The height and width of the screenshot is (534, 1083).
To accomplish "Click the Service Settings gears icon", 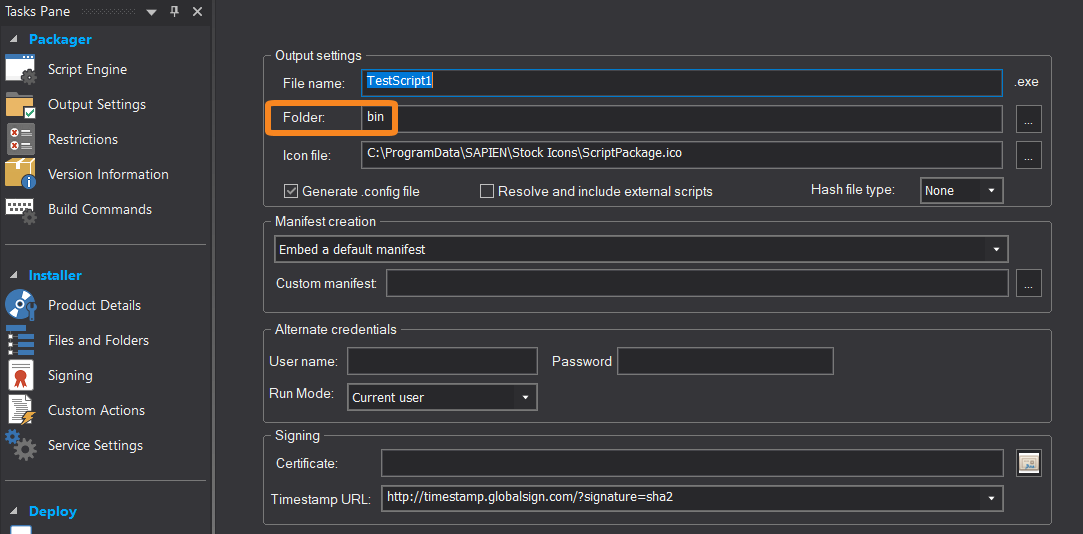I will point(21,445).
